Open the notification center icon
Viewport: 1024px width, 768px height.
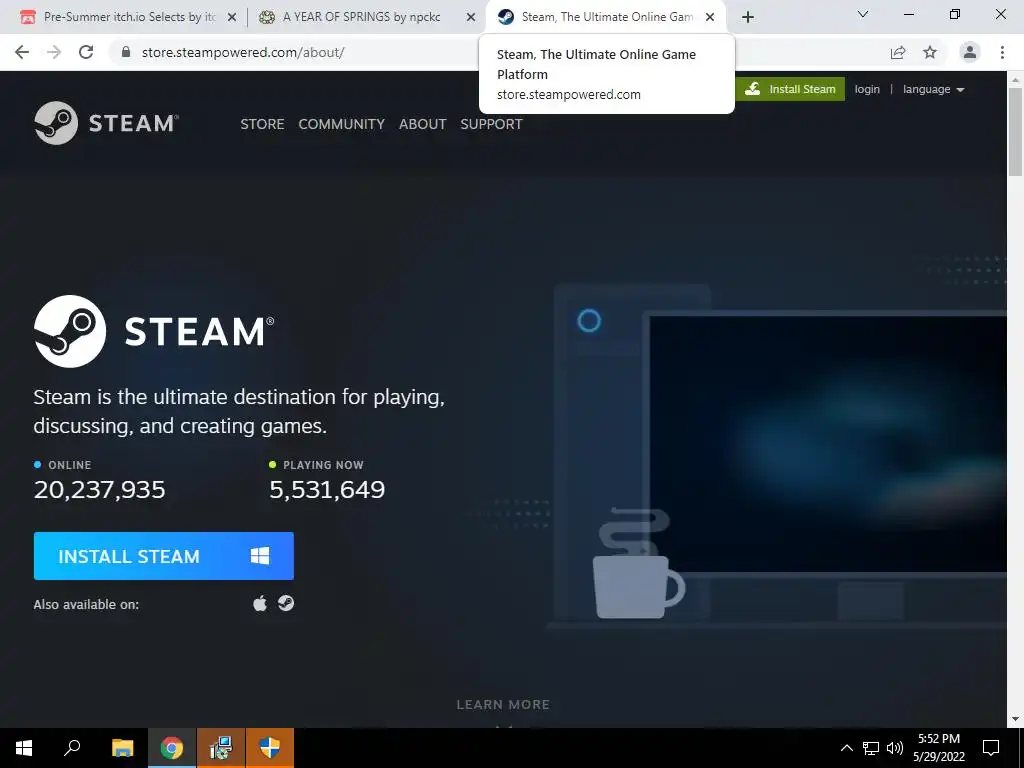pos(991,748)
